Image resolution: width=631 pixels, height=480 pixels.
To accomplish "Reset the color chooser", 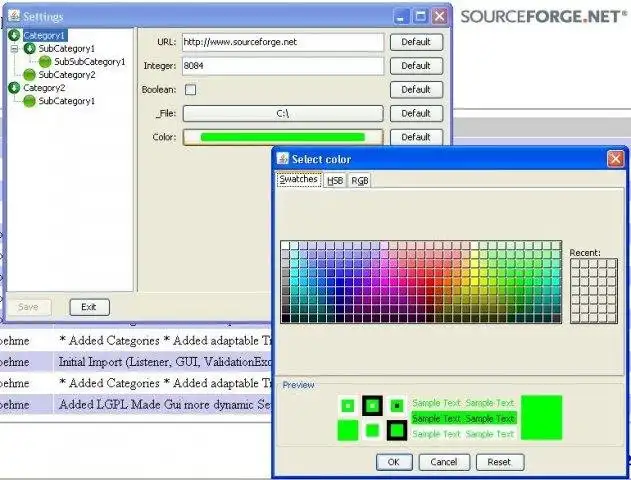I will (x=499, y=462).
